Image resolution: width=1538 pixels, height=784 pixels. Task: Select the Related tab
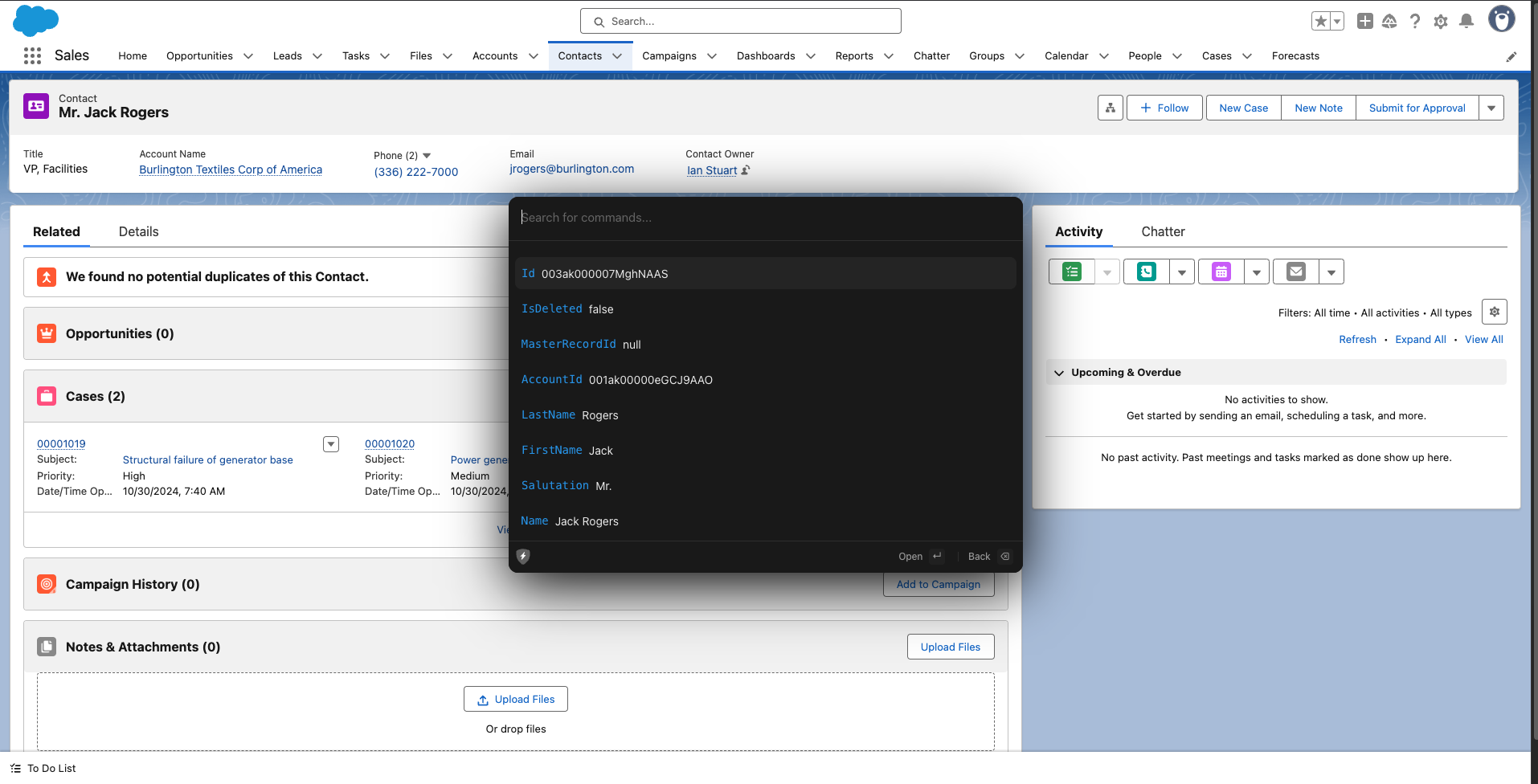pyautogui.click(x=56, y=231)
